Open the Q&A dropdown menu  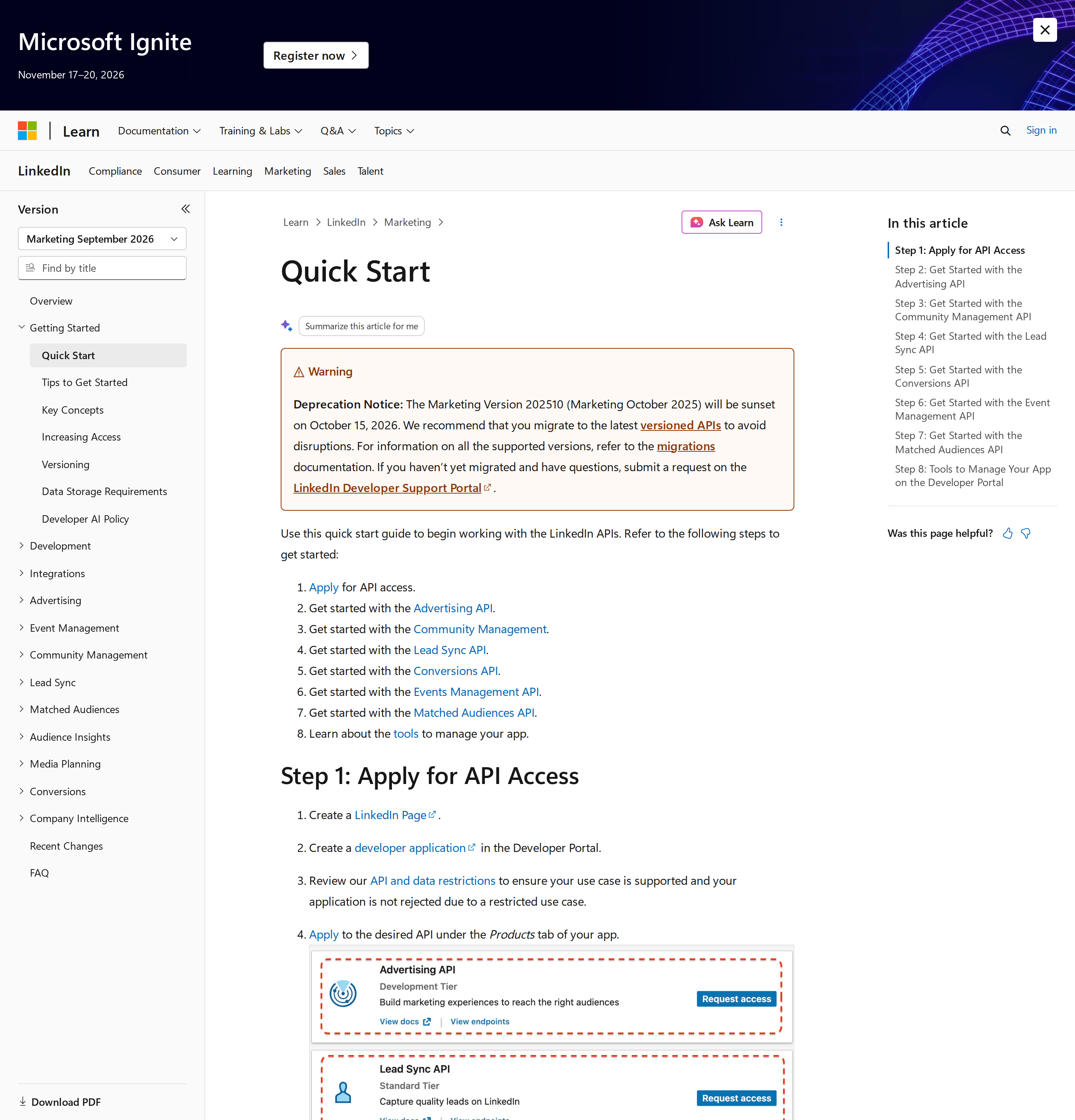pyautogui.click(x=338, y=131)
